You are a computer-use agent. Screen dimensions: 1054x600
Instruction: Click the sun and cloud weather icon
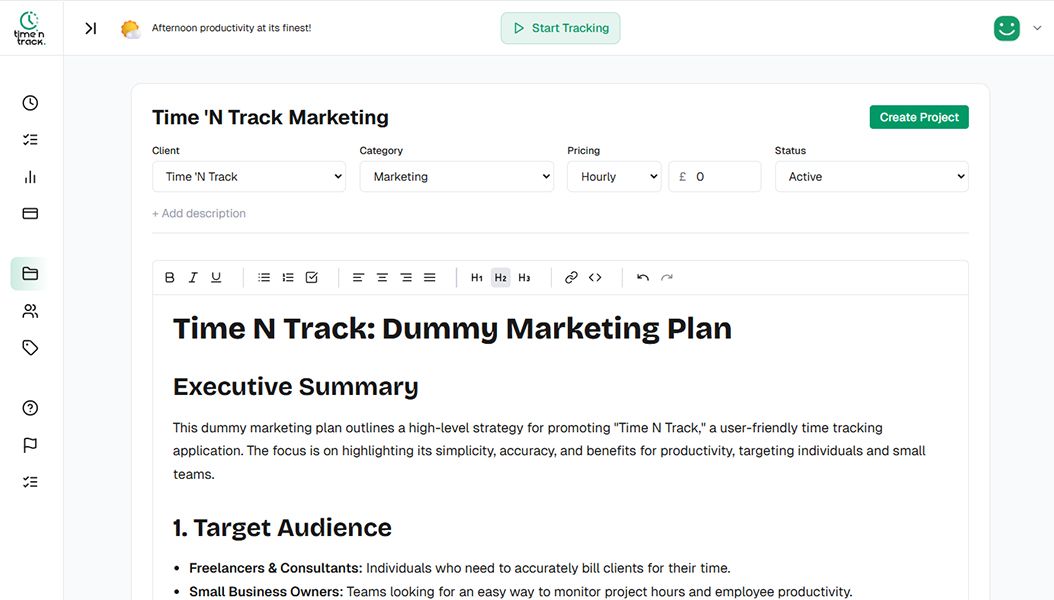click(130, 29)
